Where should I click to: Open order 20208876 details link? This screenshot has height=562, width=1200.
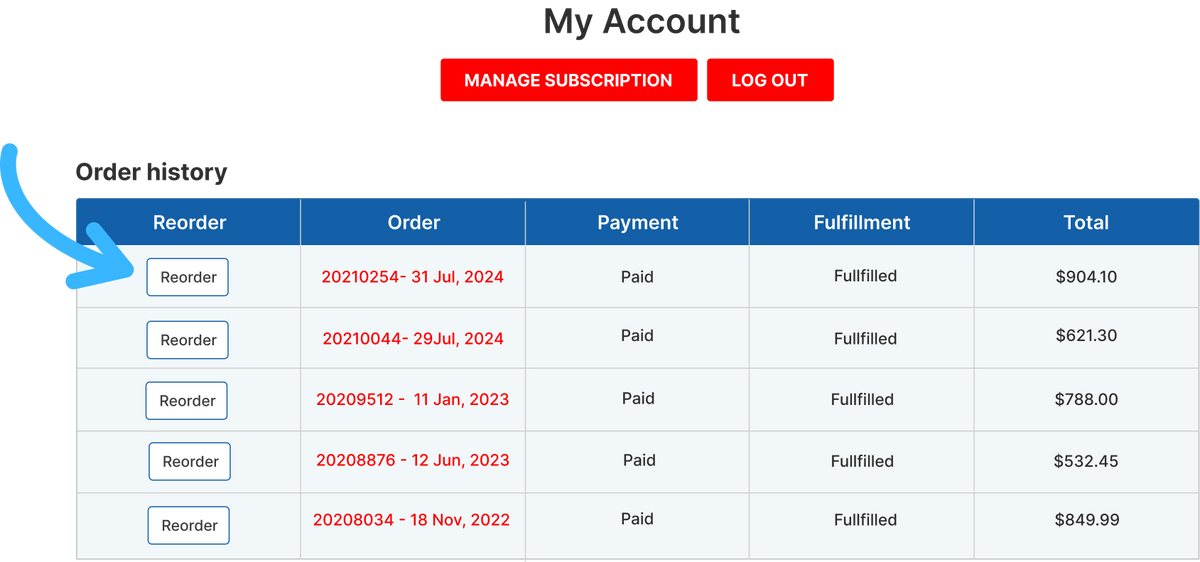[413, 460]
